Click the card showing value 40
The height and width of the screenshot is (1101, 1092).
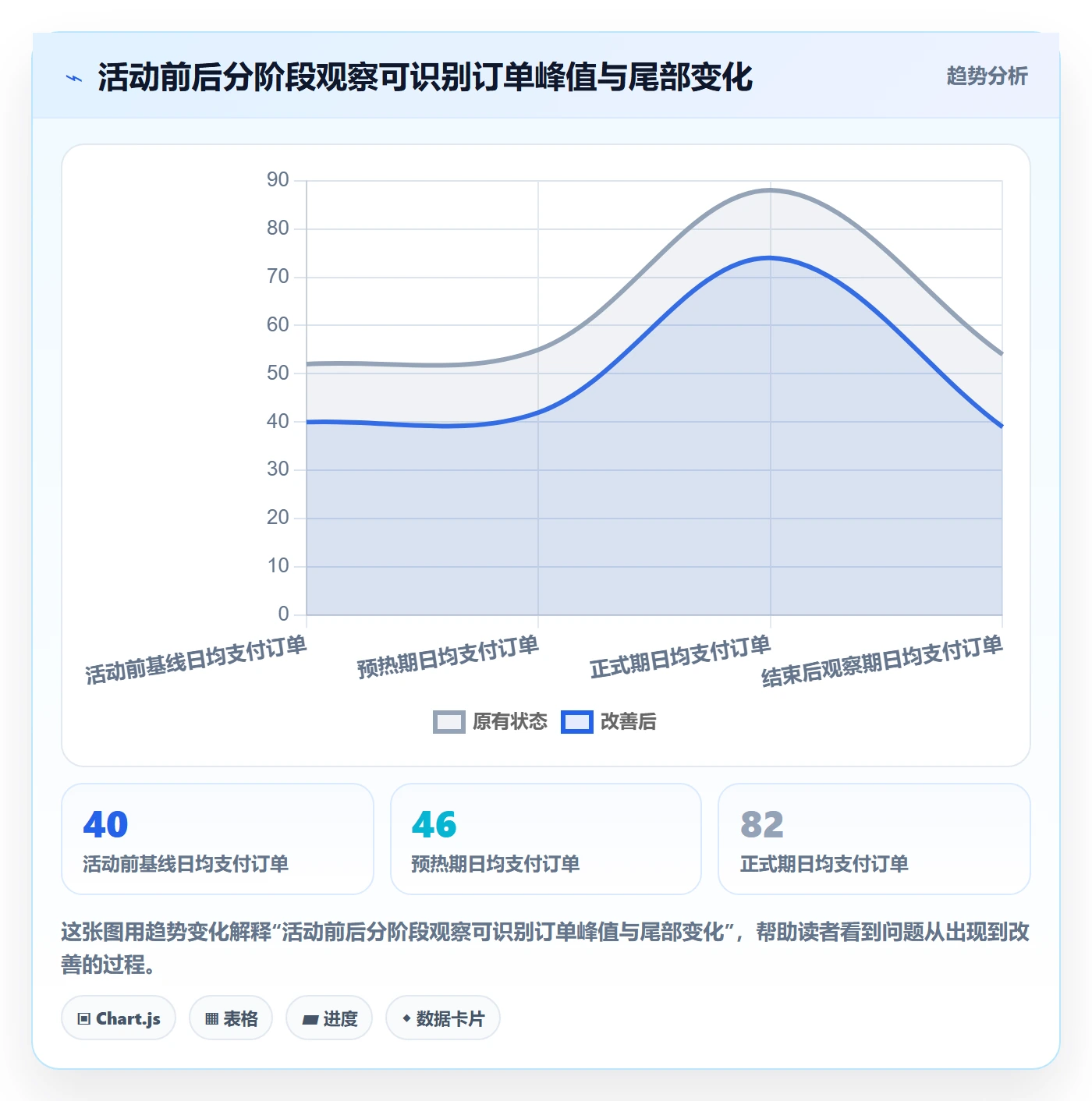pos(218,839)
